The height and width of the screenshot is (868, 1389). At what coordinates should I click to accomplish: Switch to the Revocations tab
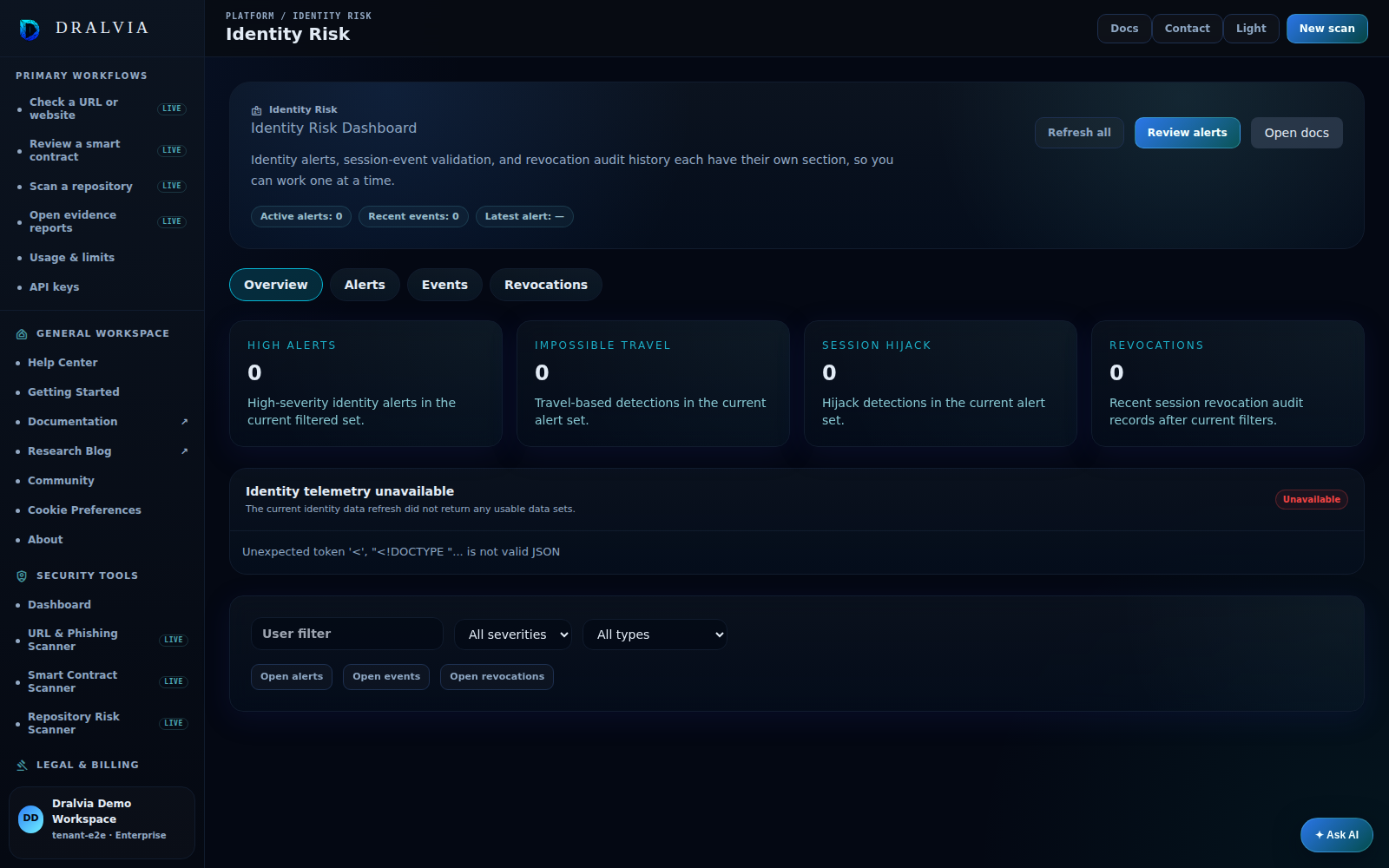point(546,285)
